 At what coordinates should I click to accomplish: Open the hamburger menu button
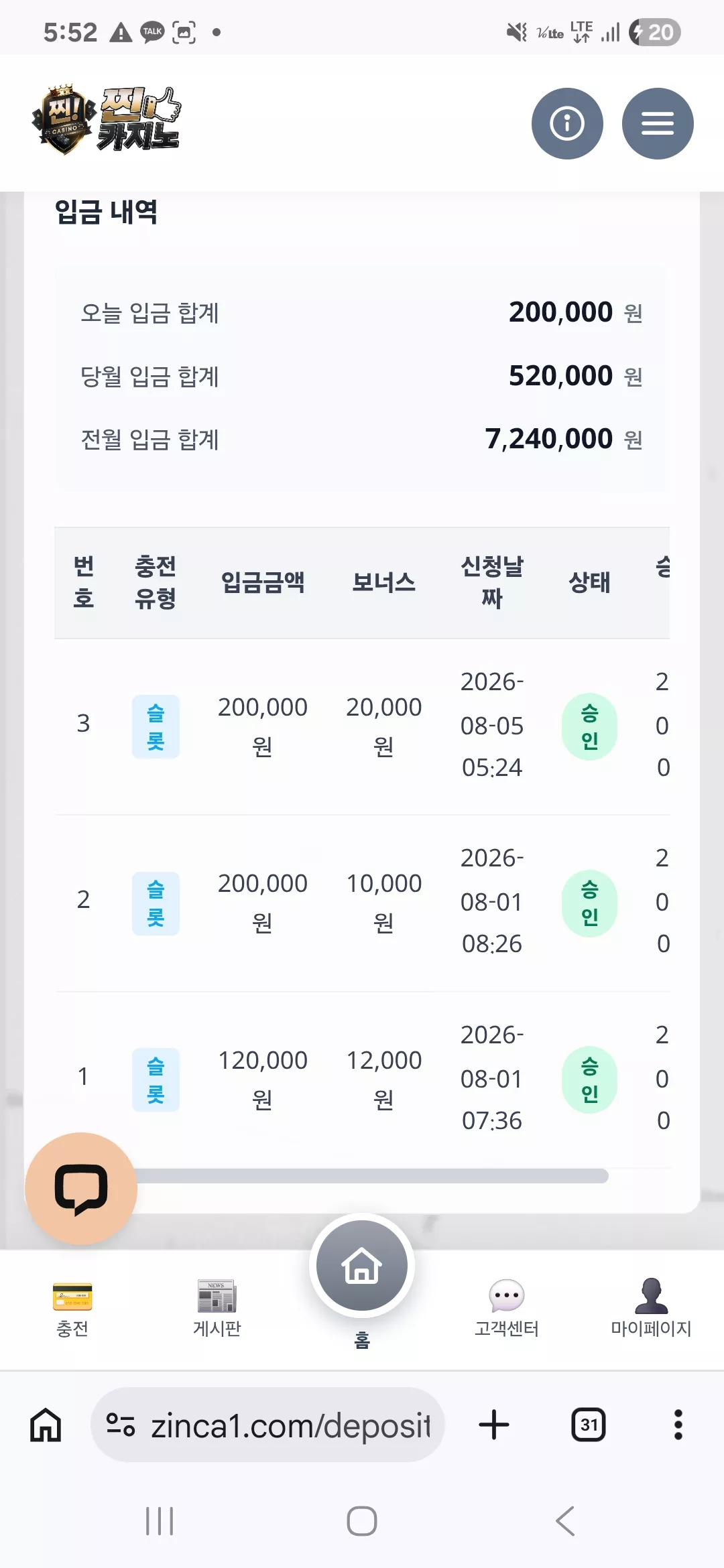click(x=658, y=123)
